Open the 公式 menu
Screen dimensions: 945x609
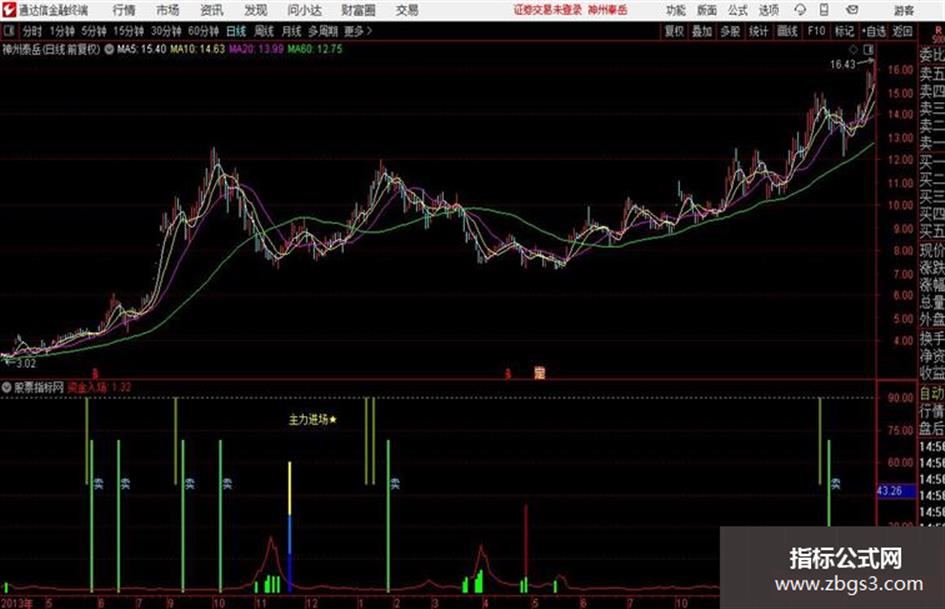tap(738, 10)
